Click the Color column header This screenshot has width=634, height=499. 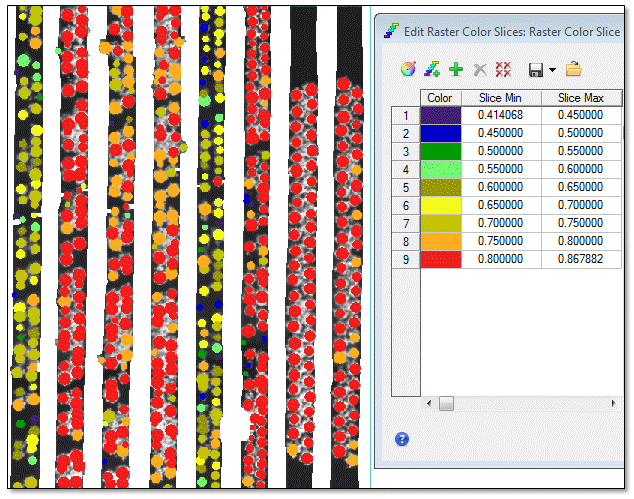[x=441, y=98]
